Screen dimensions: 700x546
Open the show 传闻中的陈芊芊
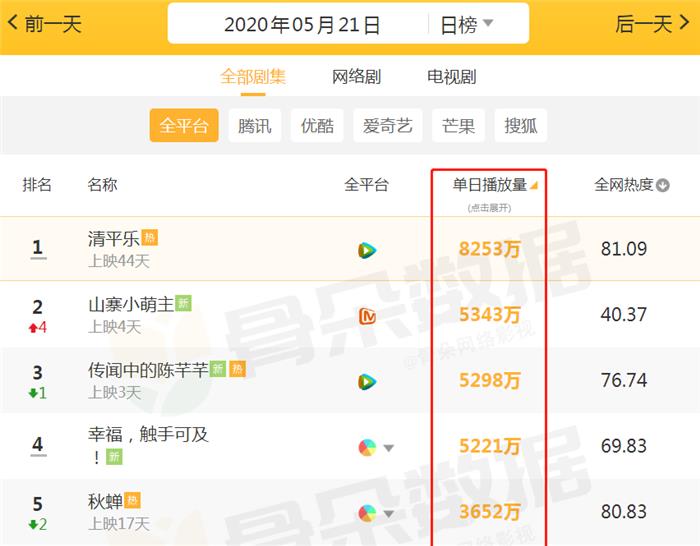click(x=148, y=370)
